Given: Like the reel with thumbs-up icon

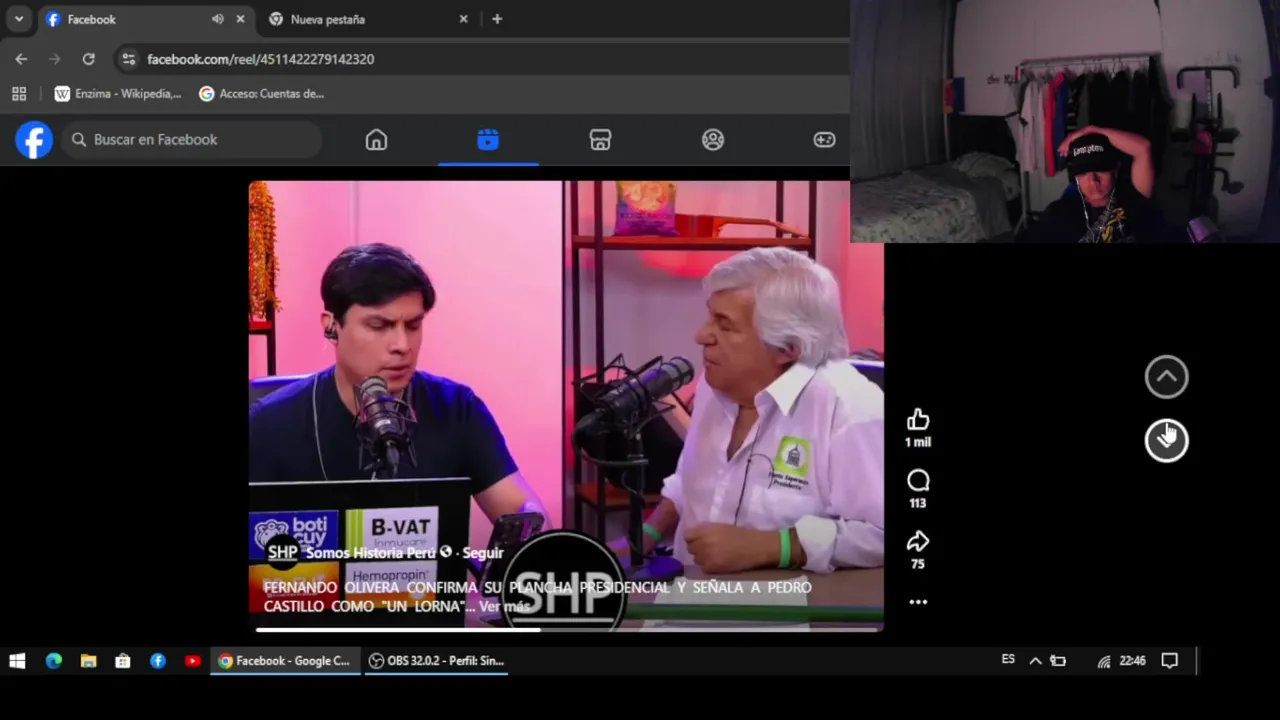Looking at the screenshot, I should 918,420.
